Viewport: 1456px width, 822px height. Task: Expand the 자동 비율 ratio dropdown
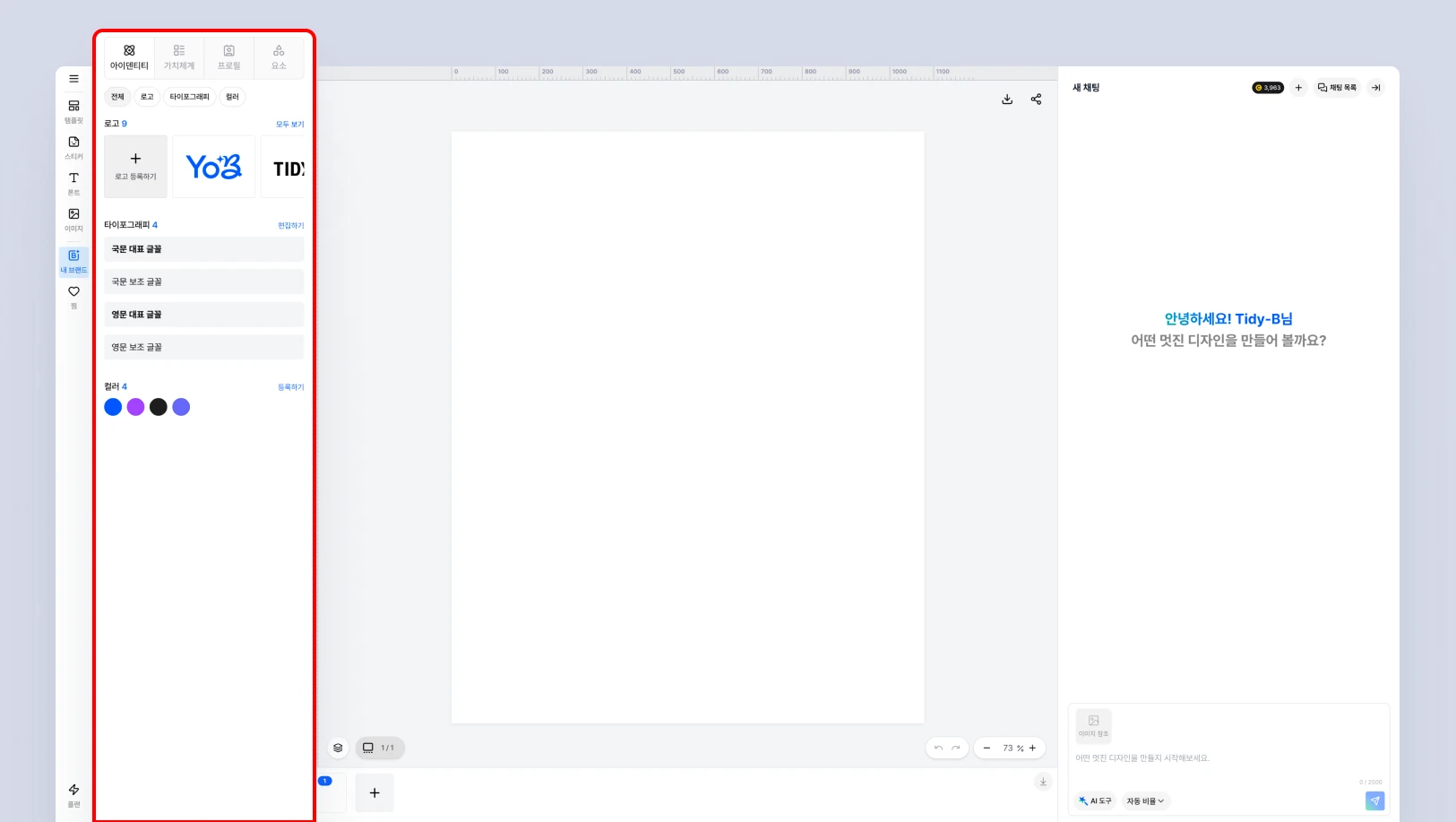click(x=1145, y=801)
